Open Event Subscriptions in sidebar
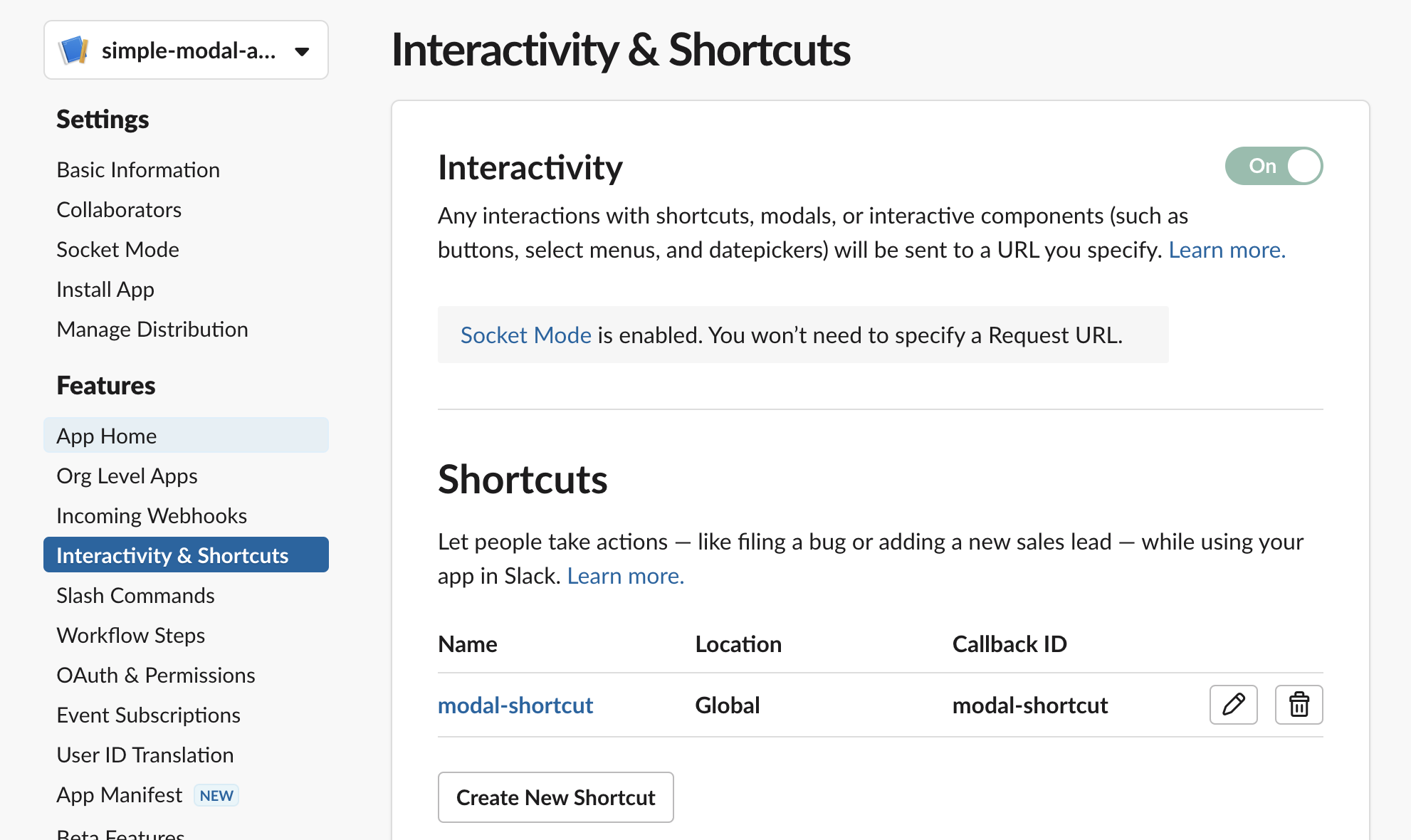The height and width of the screenshot is (840, 1411). coord(148,715)
